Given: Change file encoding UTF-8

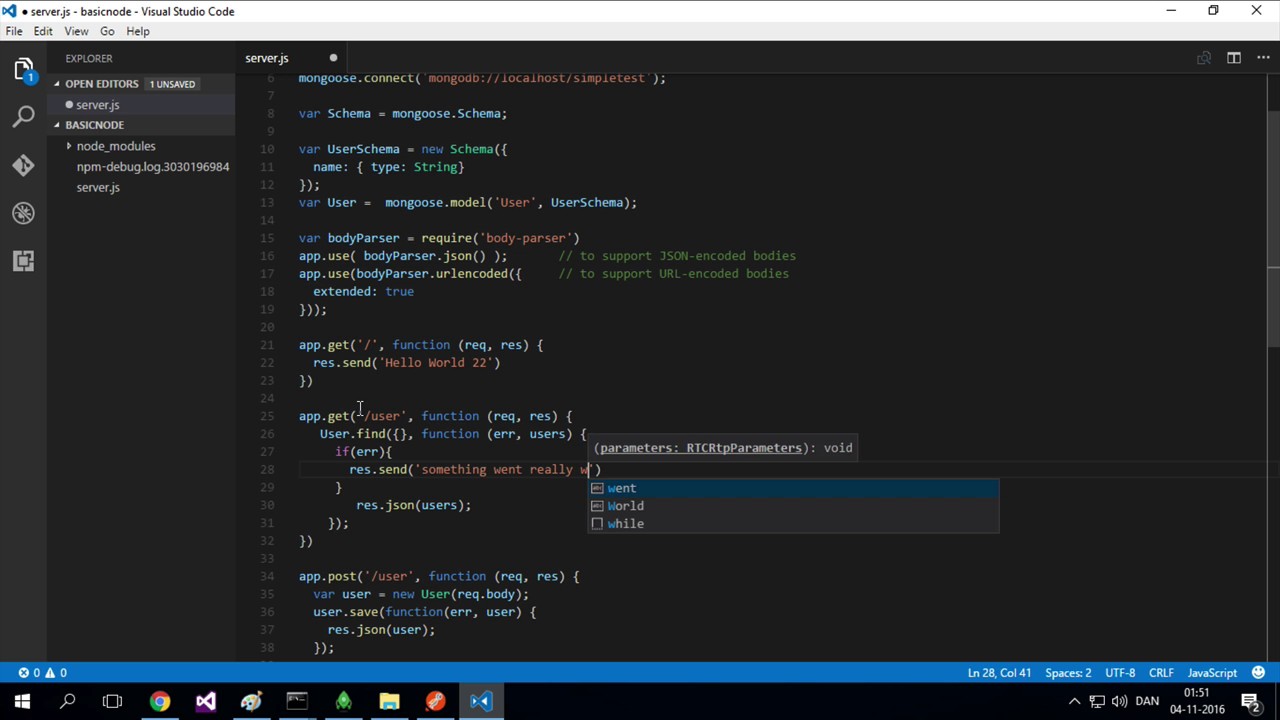Looking at the screenshot, I should point(1120,673).
